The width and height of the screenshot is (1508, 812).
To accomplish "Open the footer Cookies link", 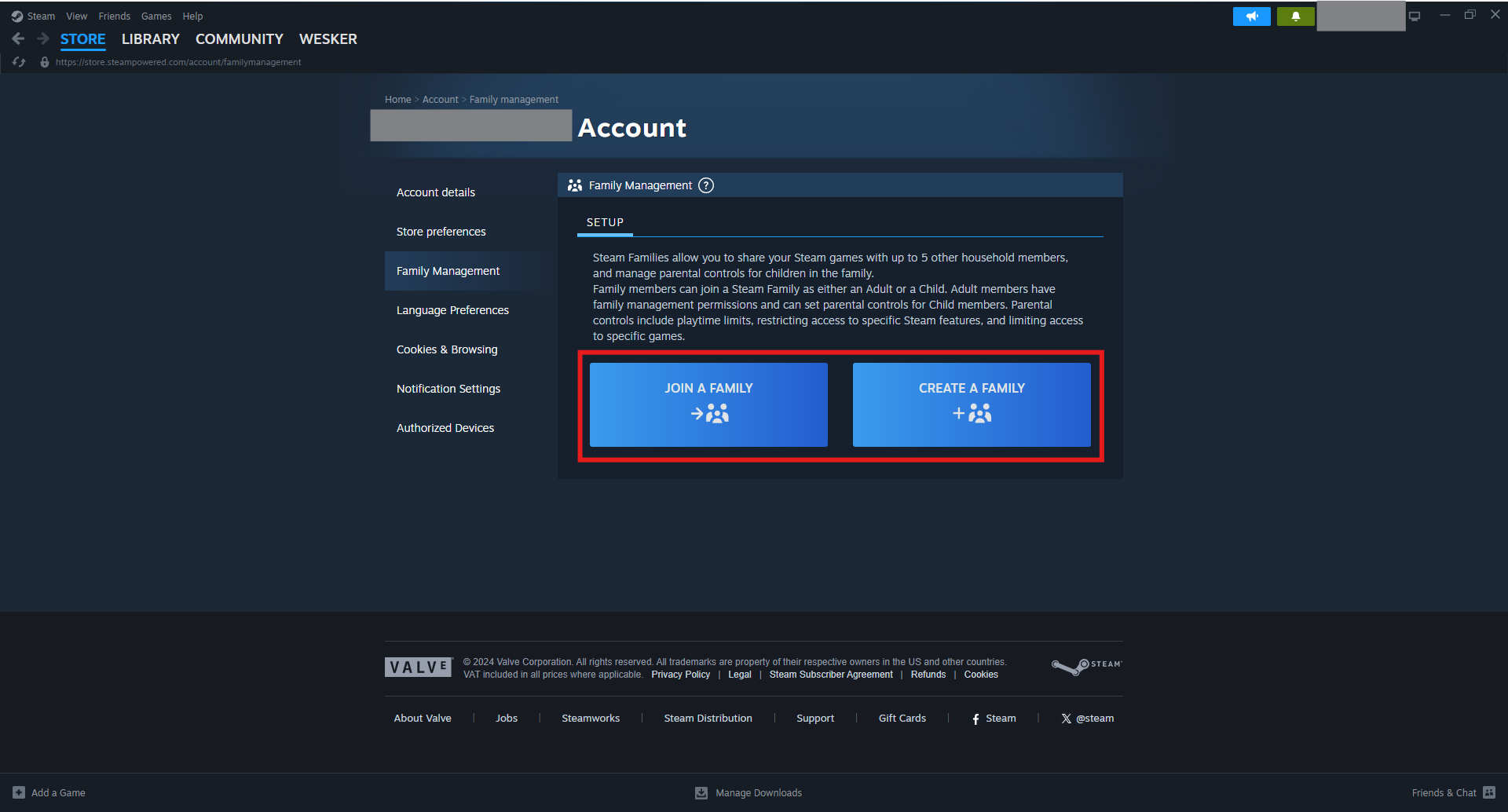I will tap(981, 675).
